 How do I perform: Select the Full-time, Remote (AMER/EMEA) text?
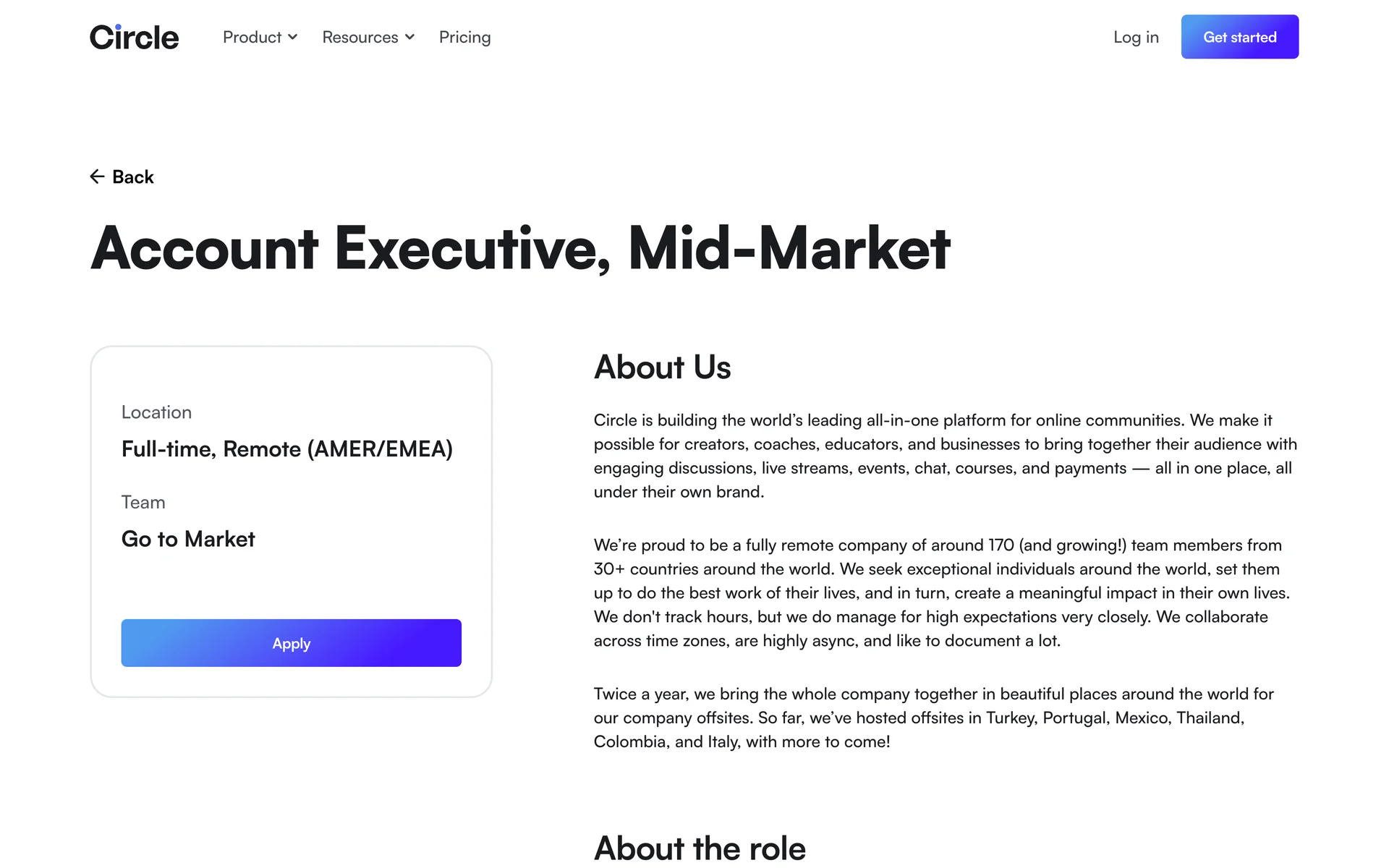[x=286, y=449]
